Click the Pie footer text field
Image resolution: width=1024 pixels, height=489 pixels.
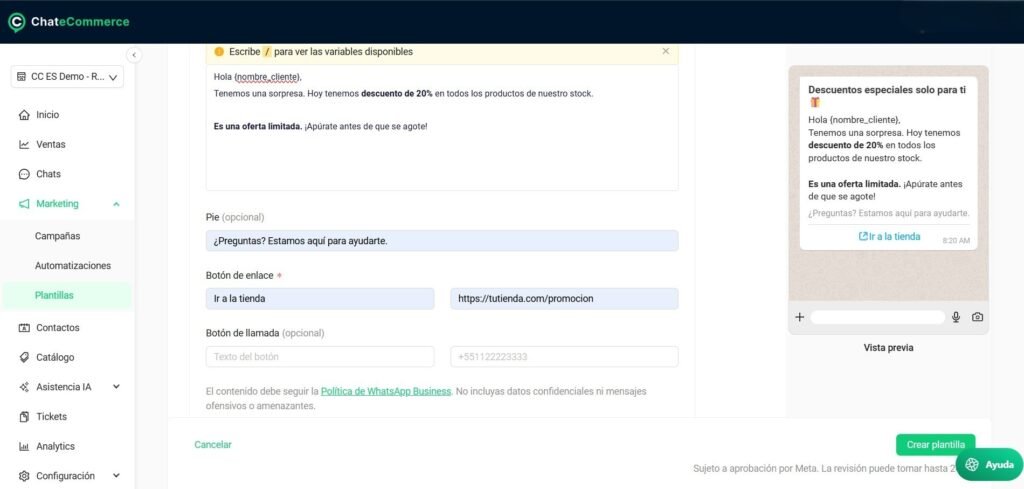click(x=441, y=241)
